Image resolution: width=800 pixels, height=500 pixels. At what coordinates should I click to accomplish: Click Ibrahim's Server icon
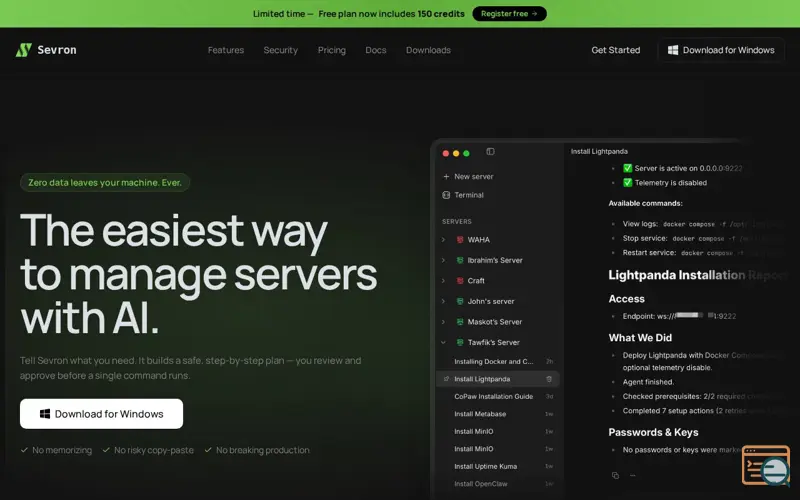point(460,260)
